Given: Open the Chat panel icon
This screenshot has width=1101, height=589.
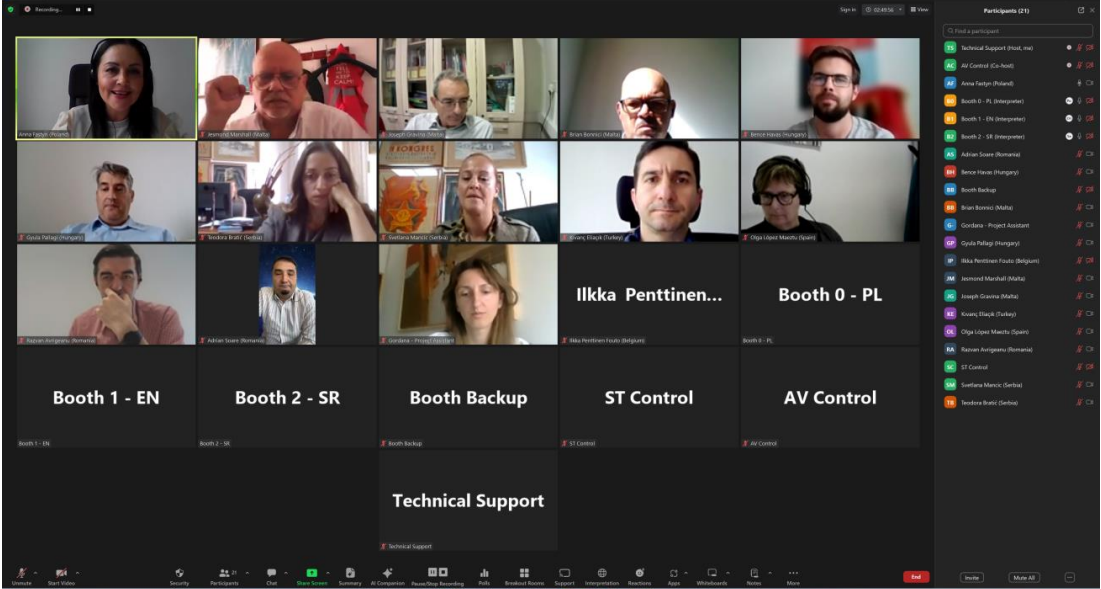Looking at the screenshot, I should (x=271, y=573).
